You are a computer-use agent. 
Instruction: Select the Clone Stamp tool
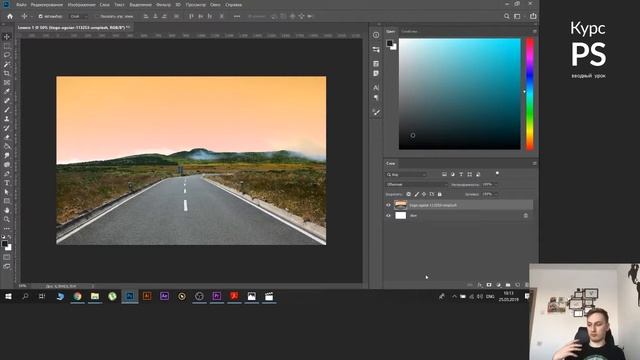click(x=7, y=119)
